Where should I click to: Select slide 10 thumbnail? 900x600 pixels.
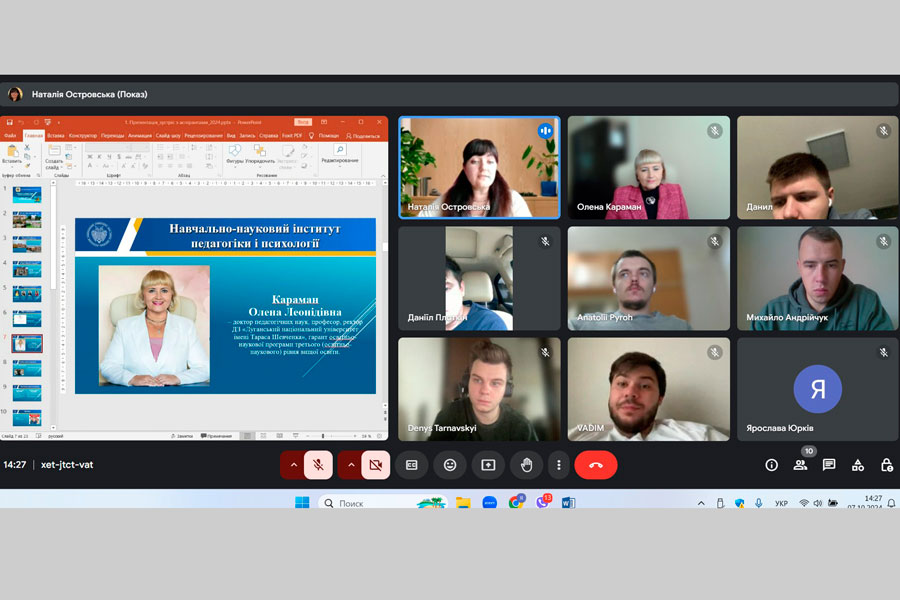[x=27, y=418]
